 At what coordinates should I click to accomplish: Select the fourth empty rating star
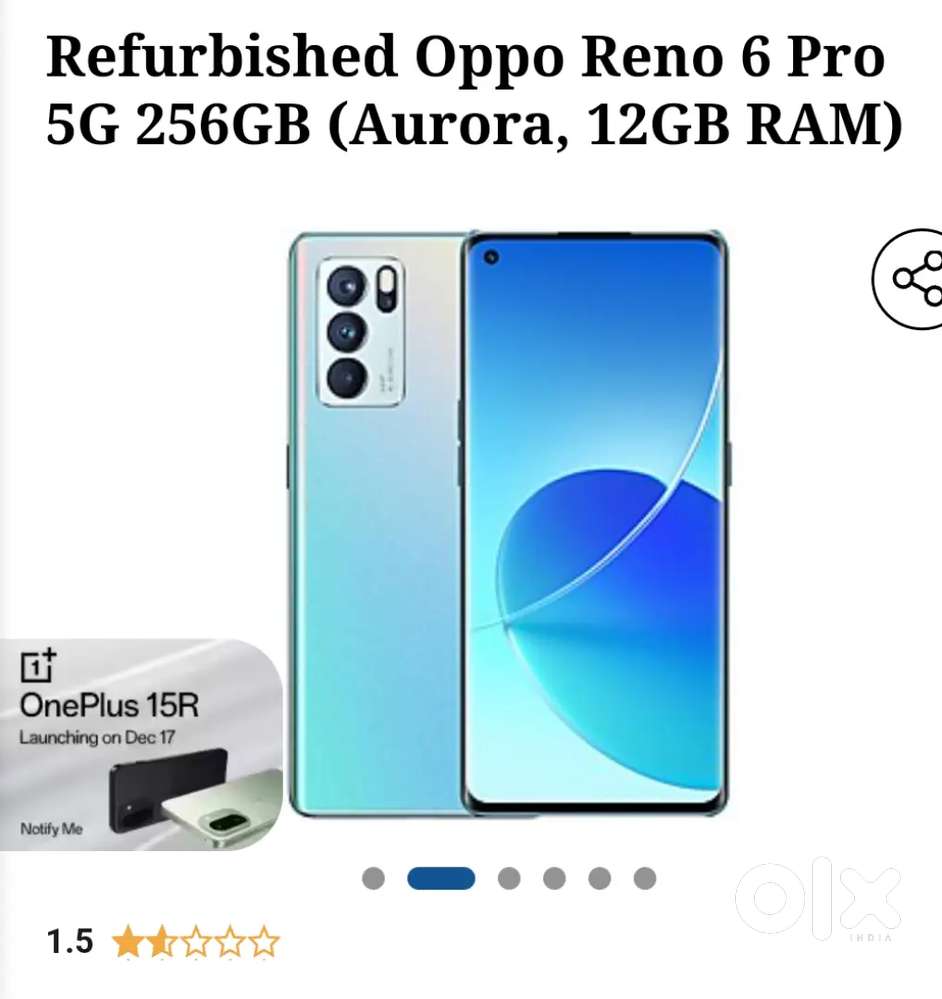[x=230, y=942]
